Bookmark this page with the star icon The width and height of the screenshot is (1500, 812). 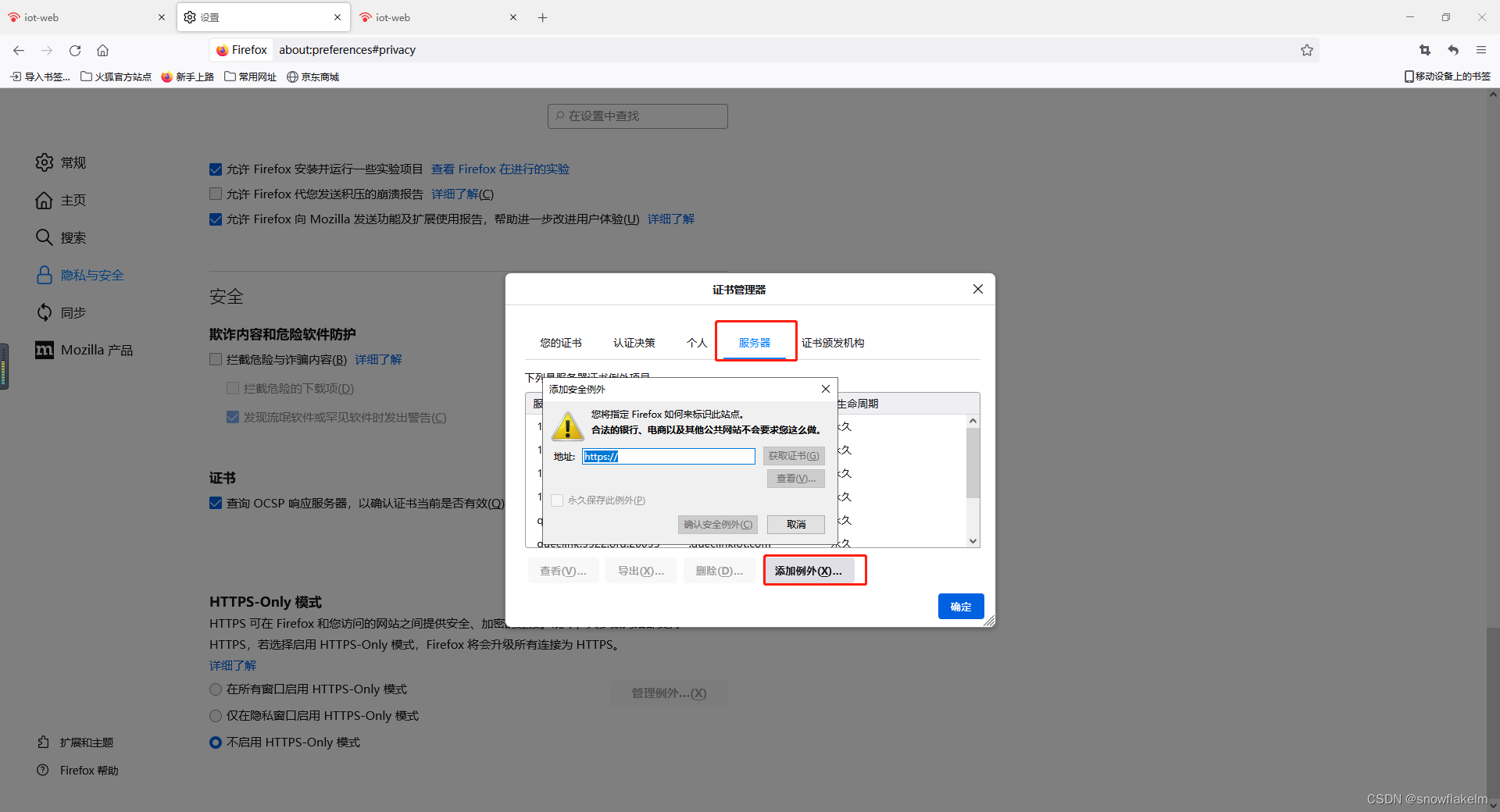pos(1307,50)
